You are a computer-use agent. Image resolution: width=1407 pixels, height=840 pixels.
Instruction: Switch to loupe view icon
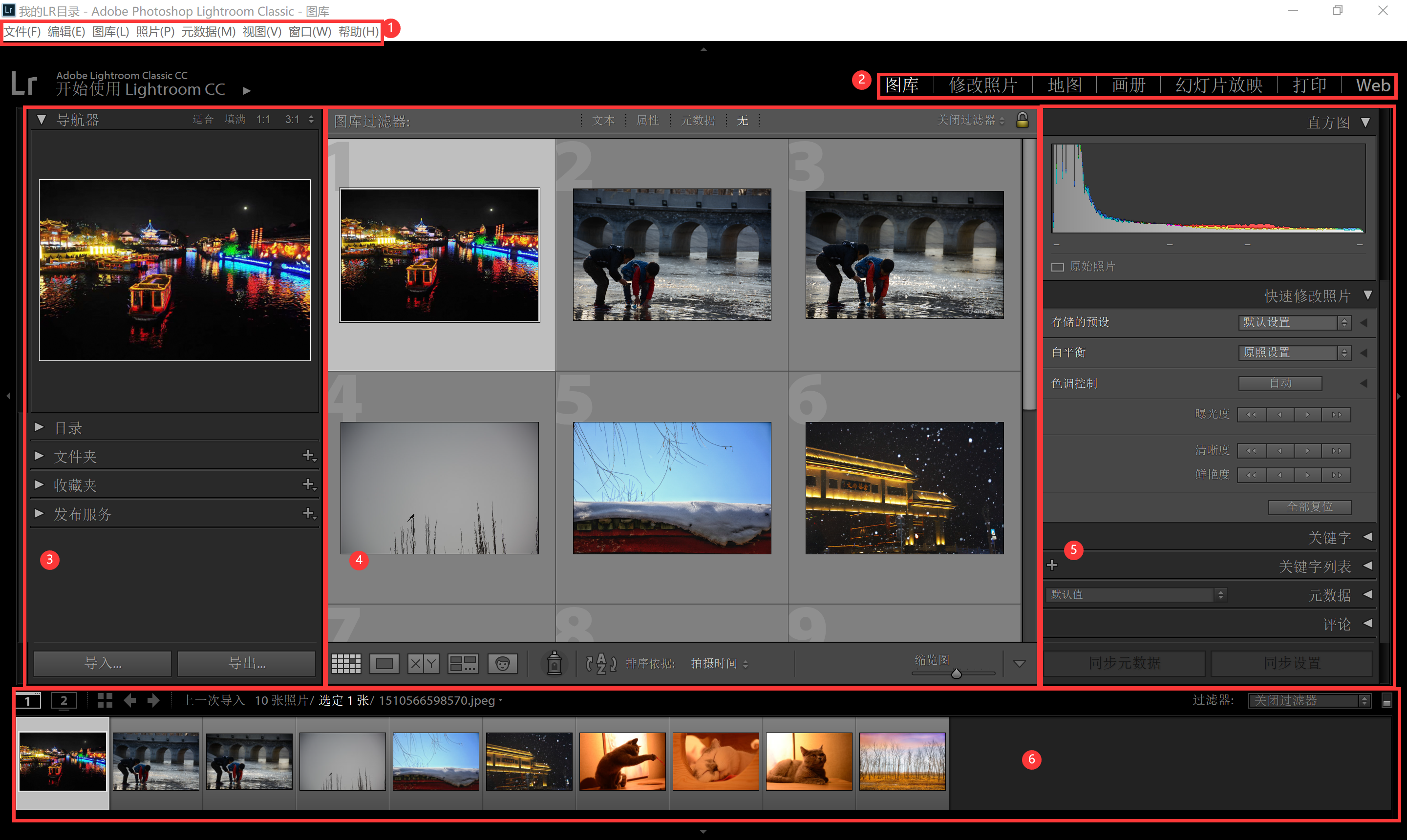click(384, 663)
